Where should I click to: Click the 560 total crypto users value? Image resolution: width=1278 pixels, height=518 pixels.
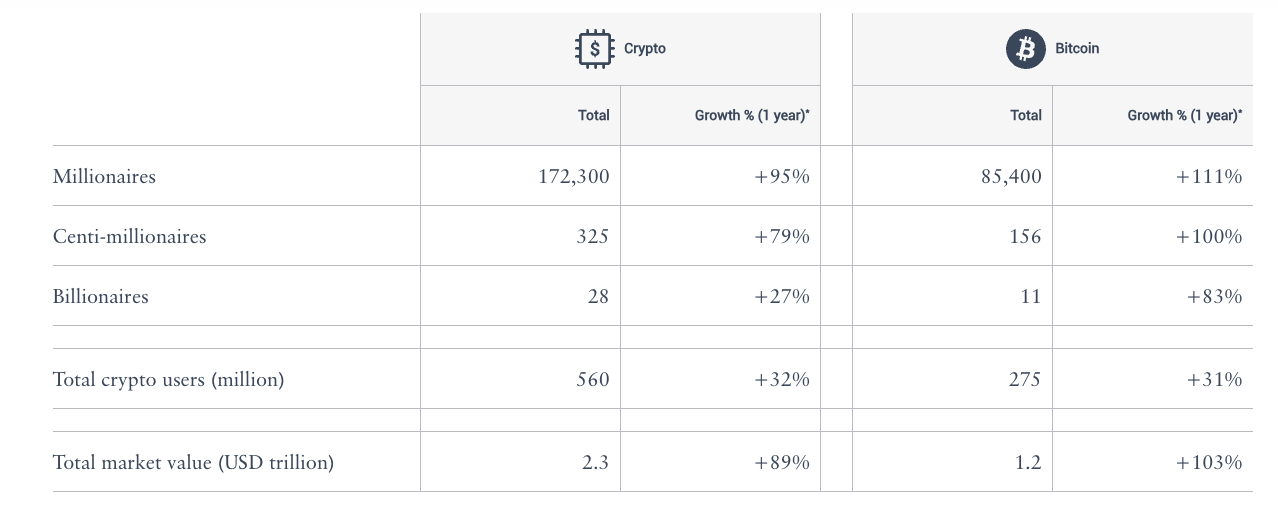[x=592, y=380]
